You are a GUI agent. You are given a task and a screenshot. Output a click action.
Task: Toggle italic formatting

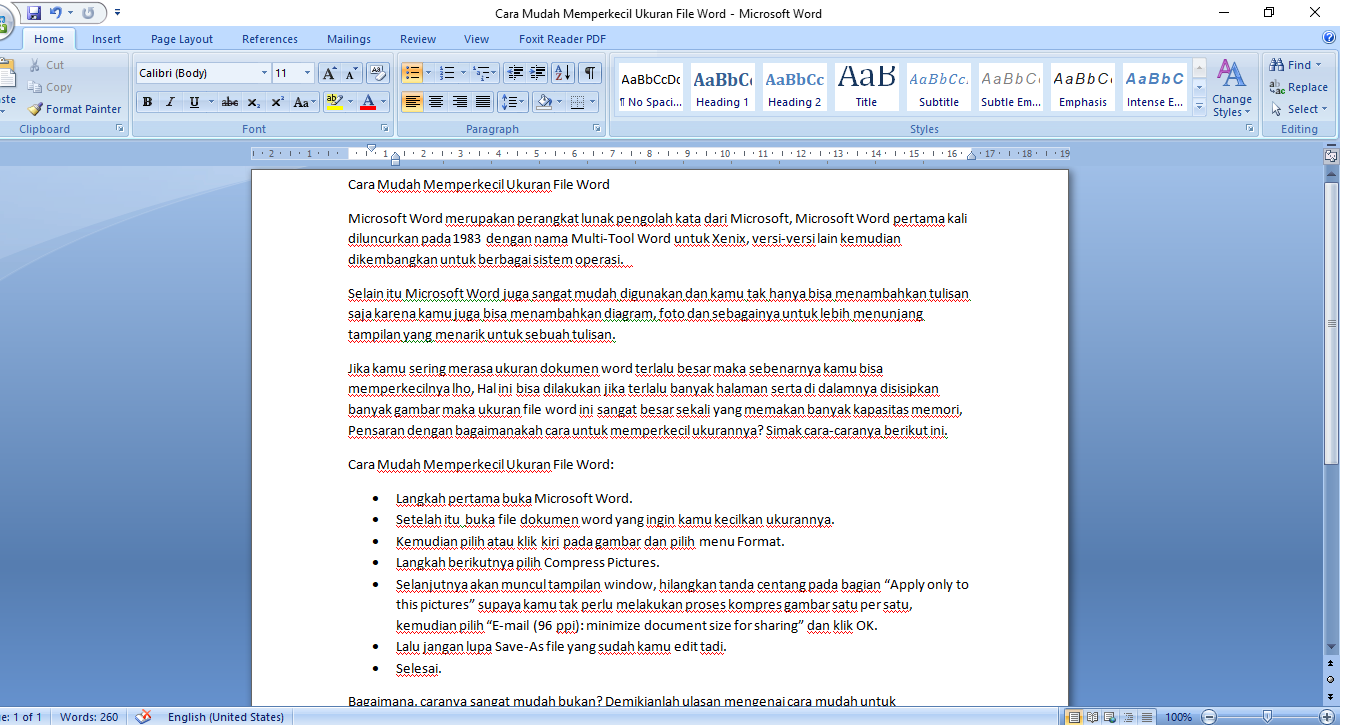170,102
